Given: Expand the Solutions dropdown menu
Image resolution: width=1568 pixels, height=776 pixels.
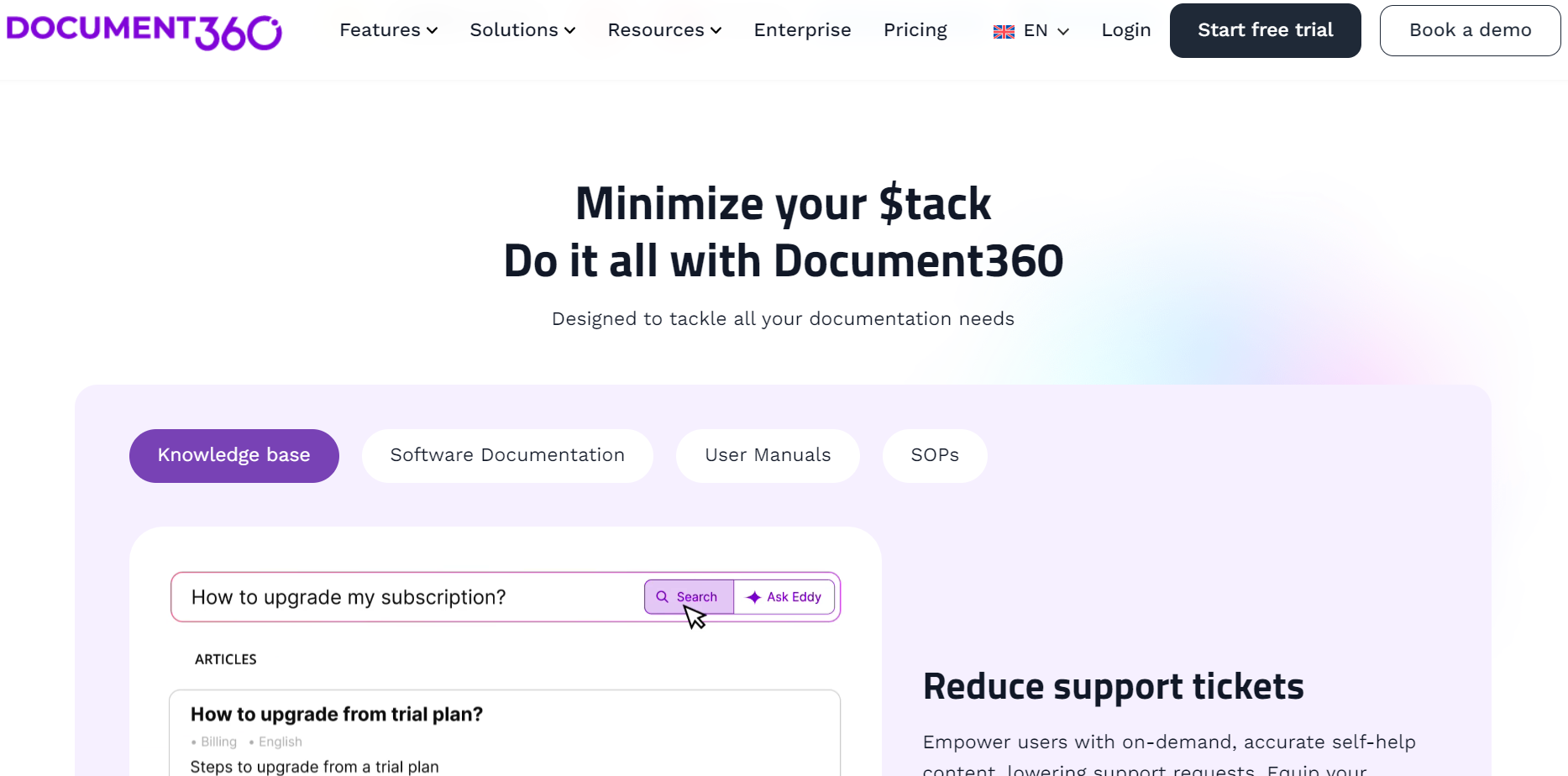Looking at the screenshot, I should pyautogui.click(x=522, y=30).
